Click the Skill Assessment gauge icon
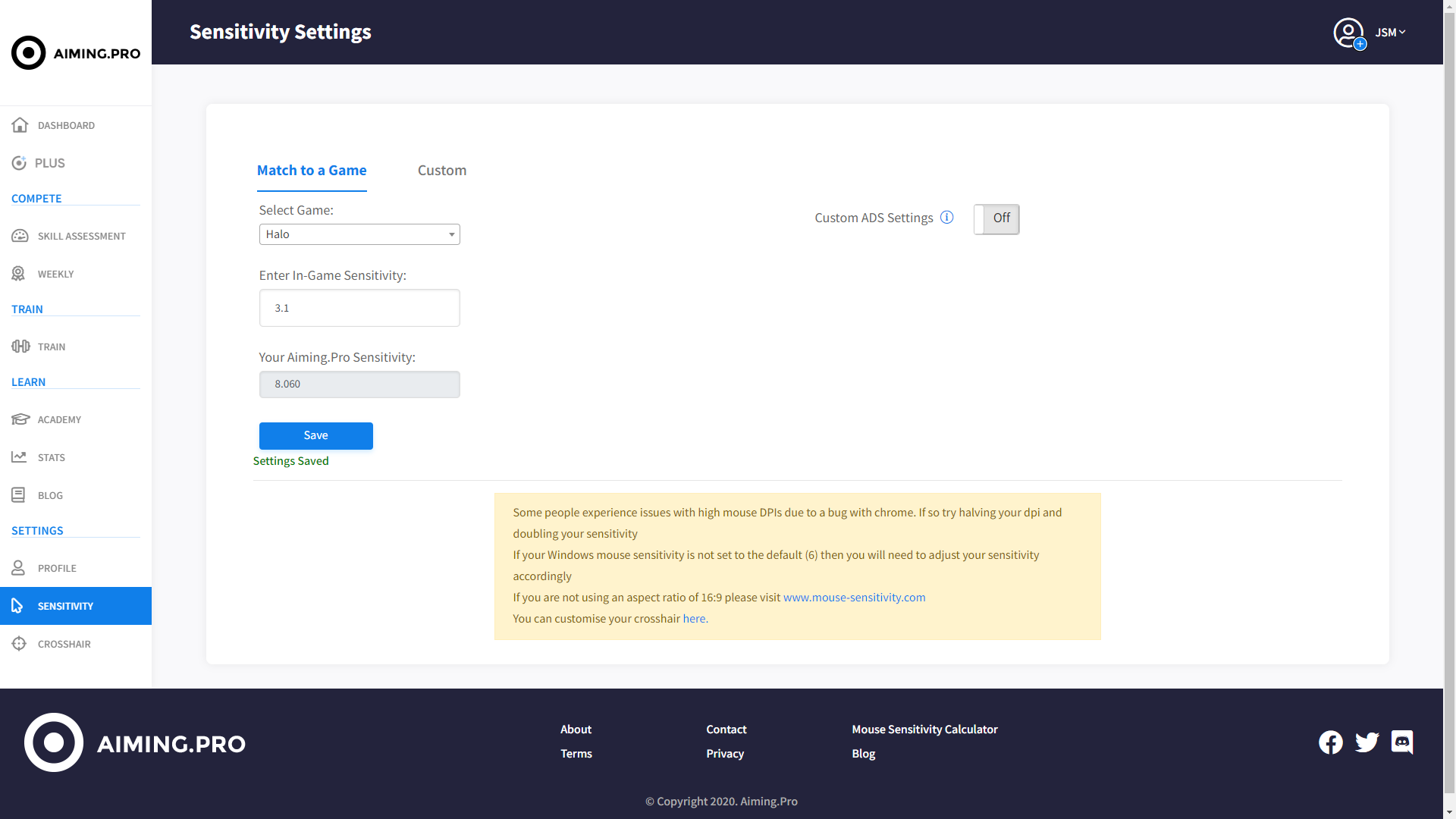1456x819 pixels. (x=20, y=236)
